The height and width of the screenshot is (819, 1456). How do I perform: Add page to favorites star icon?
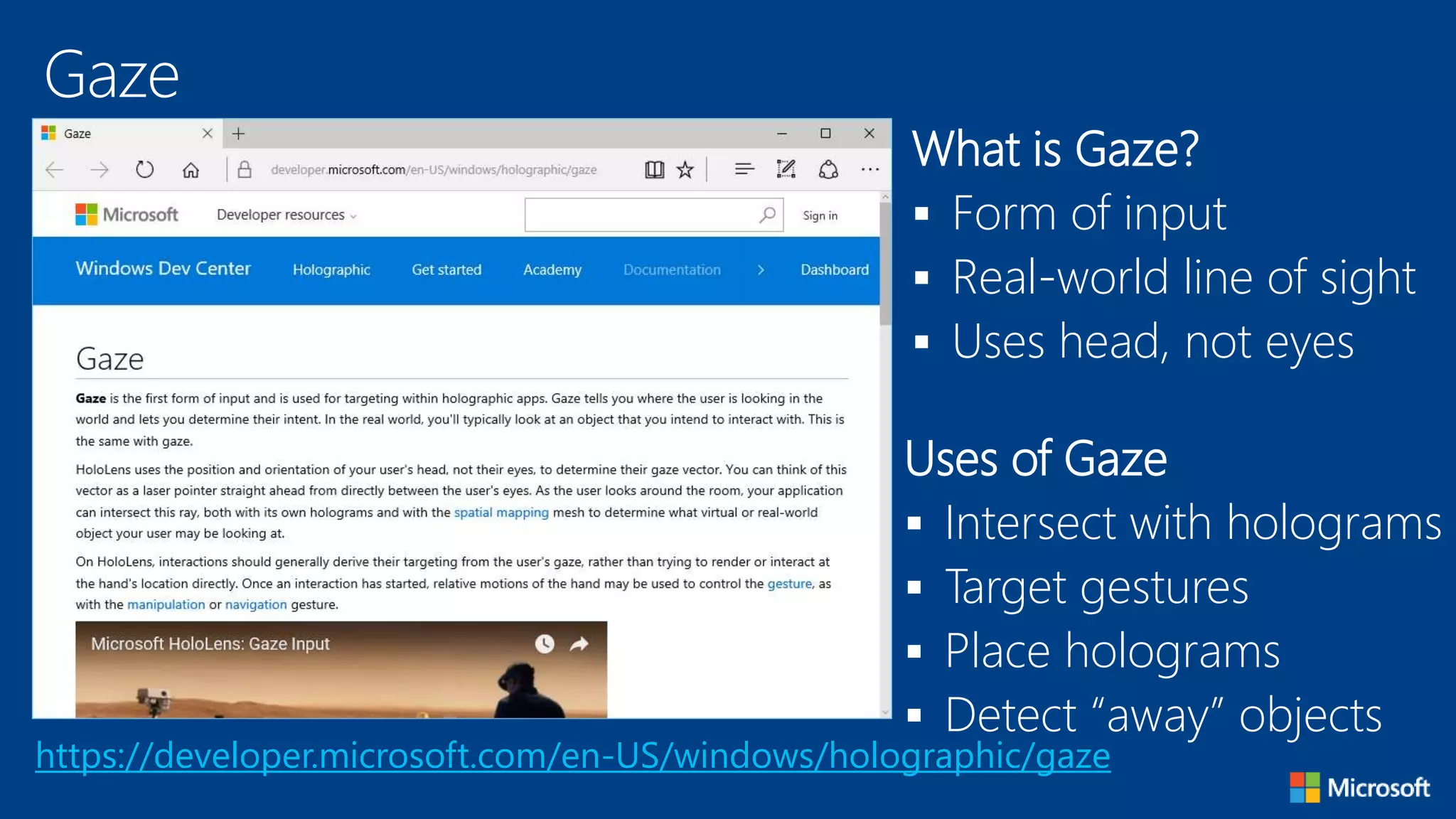click(x=685, y=170)
